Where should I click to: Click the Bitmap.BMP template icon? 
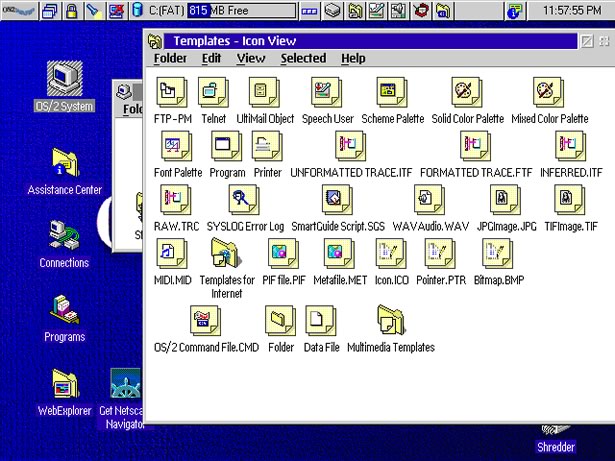click(x=498, y=255)
